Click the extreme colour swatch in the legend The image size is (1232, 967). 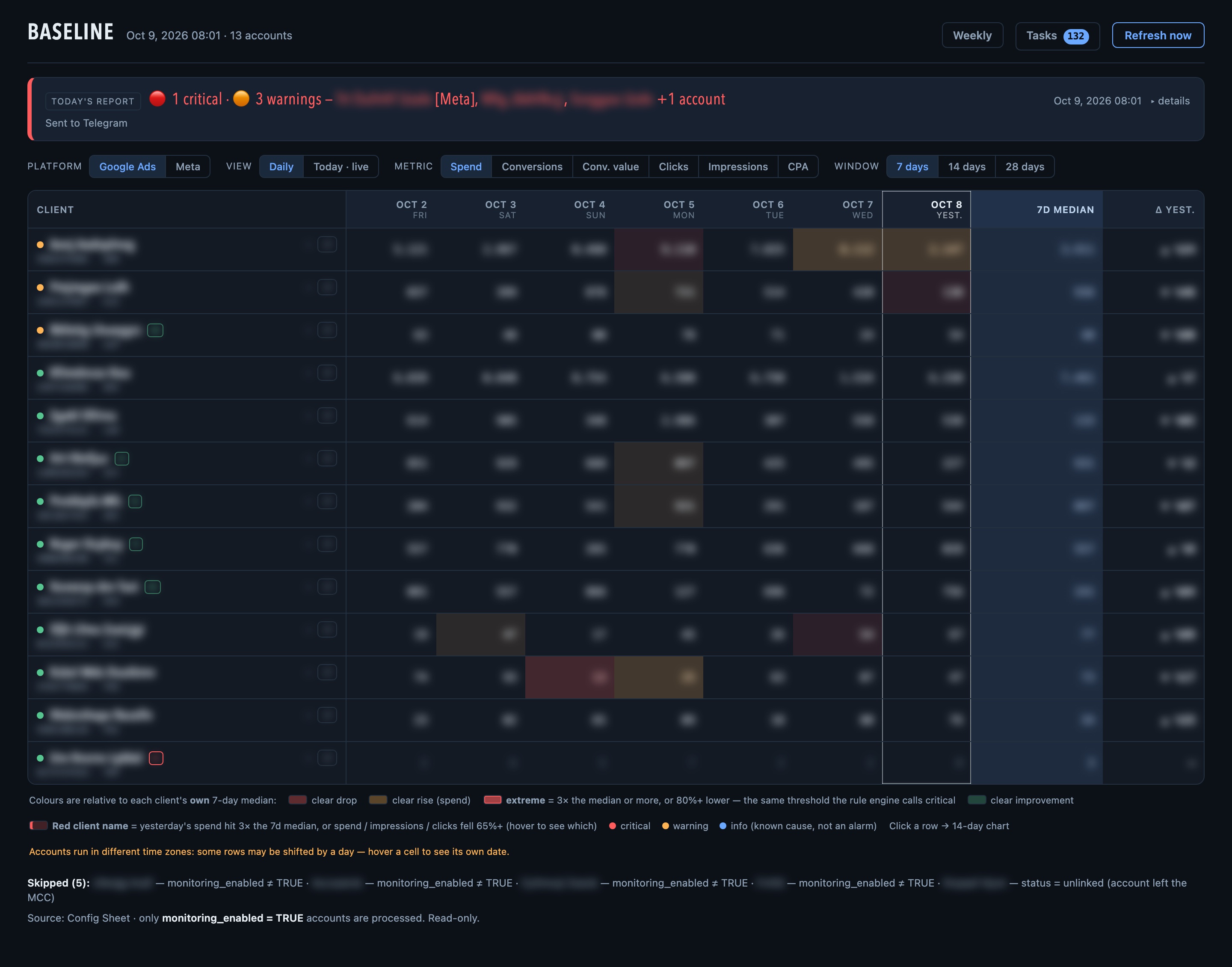point(492,800)
